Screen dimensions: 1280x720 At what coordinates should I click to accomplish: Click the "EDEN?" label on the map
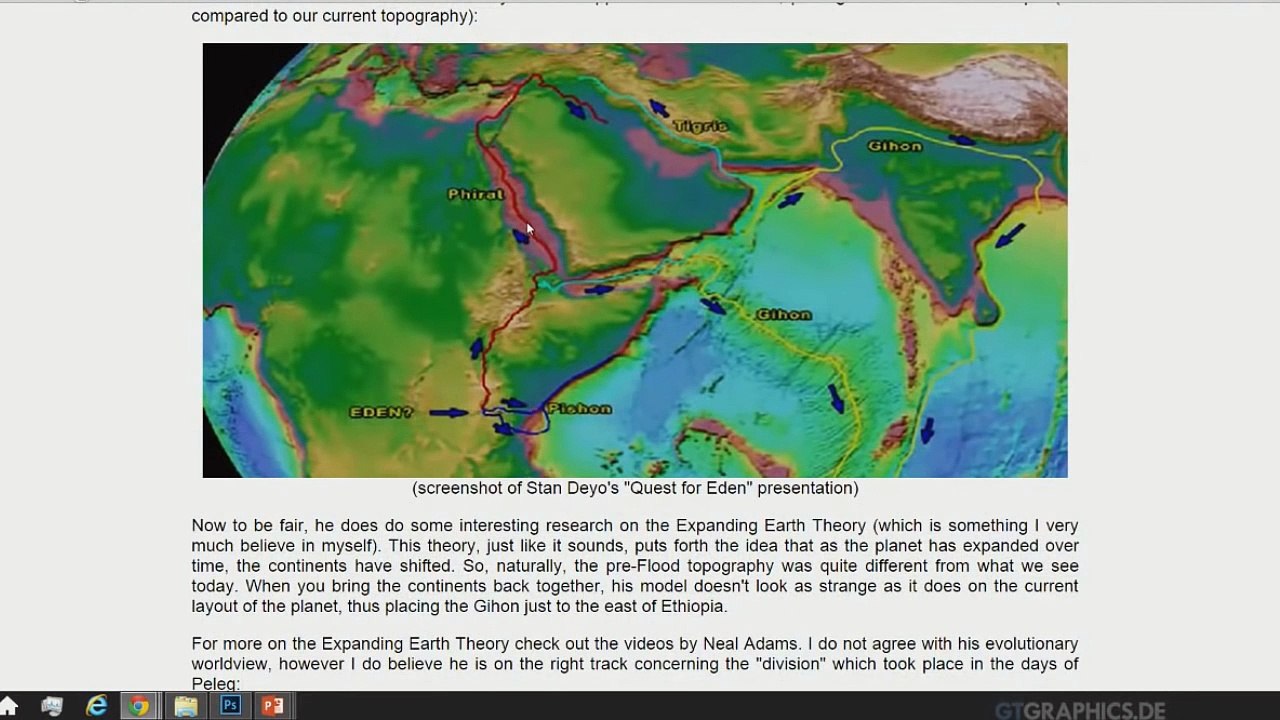[381, 412]
